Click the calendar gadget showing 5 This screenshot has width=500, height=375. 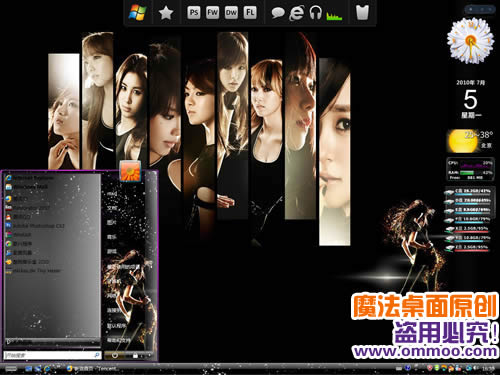coord(471,99)
